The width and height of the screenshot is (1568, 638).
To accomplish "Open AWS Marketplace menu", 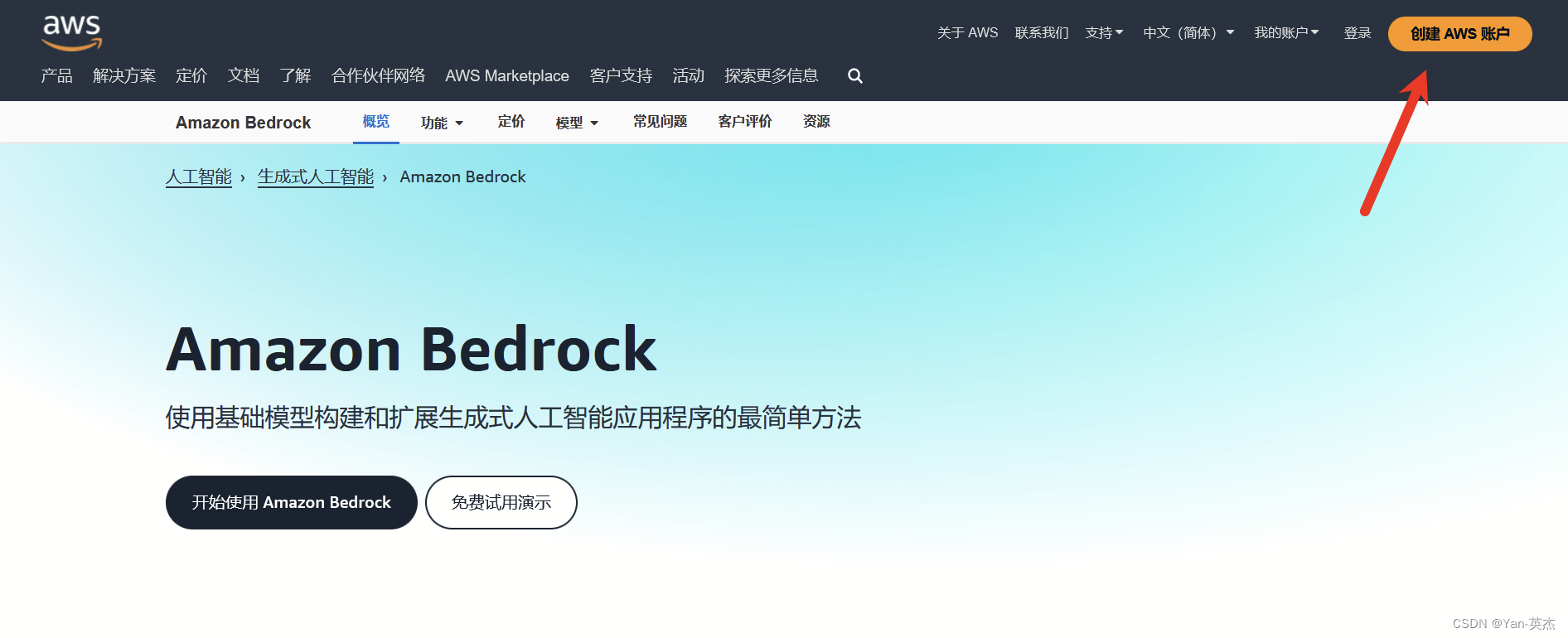I will click(507, 76).
